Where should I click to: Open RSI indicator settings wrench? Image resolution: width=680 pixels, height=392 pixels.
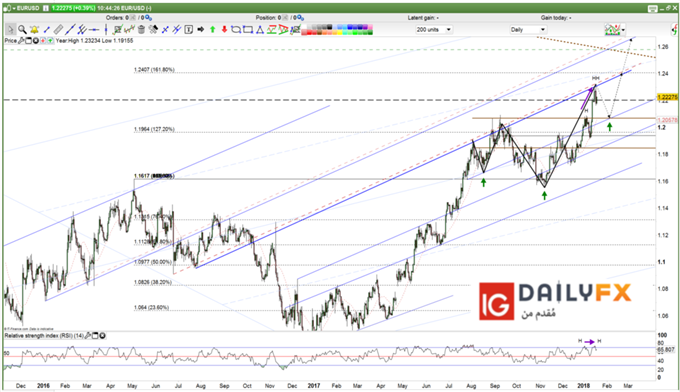88,336
